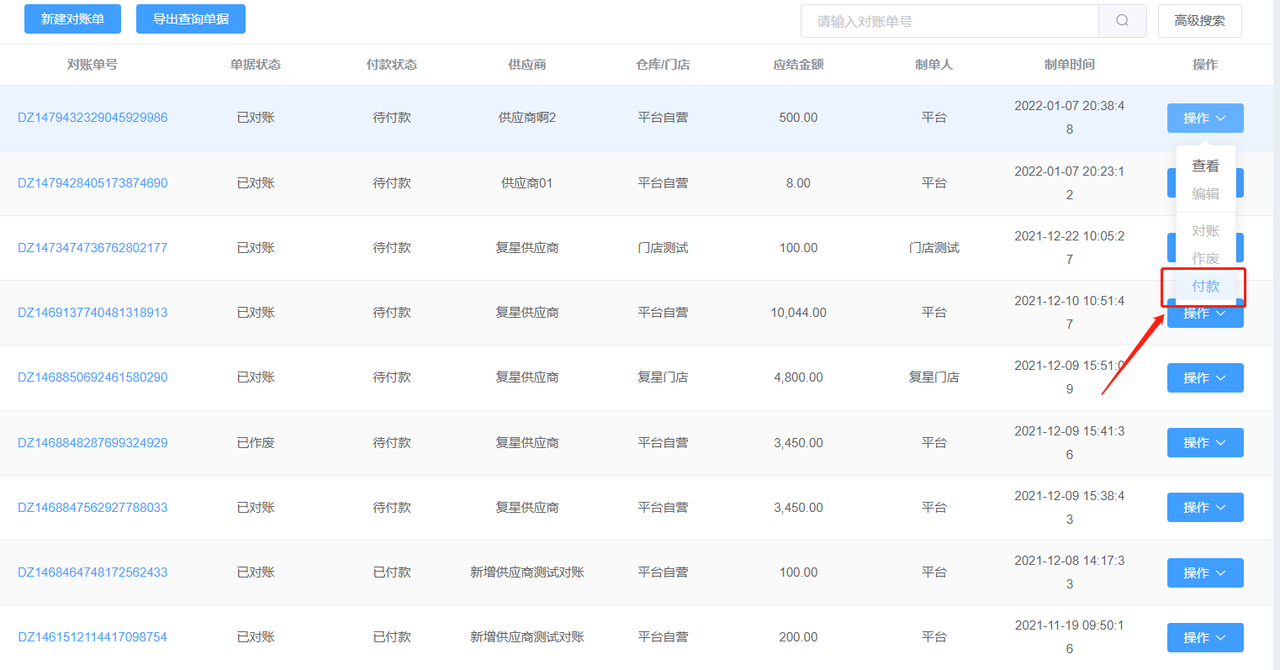The height and width of the screenshot is (670, 1280).
Task: Select 查看 in the open 操作 menu
Action: 1205,167
